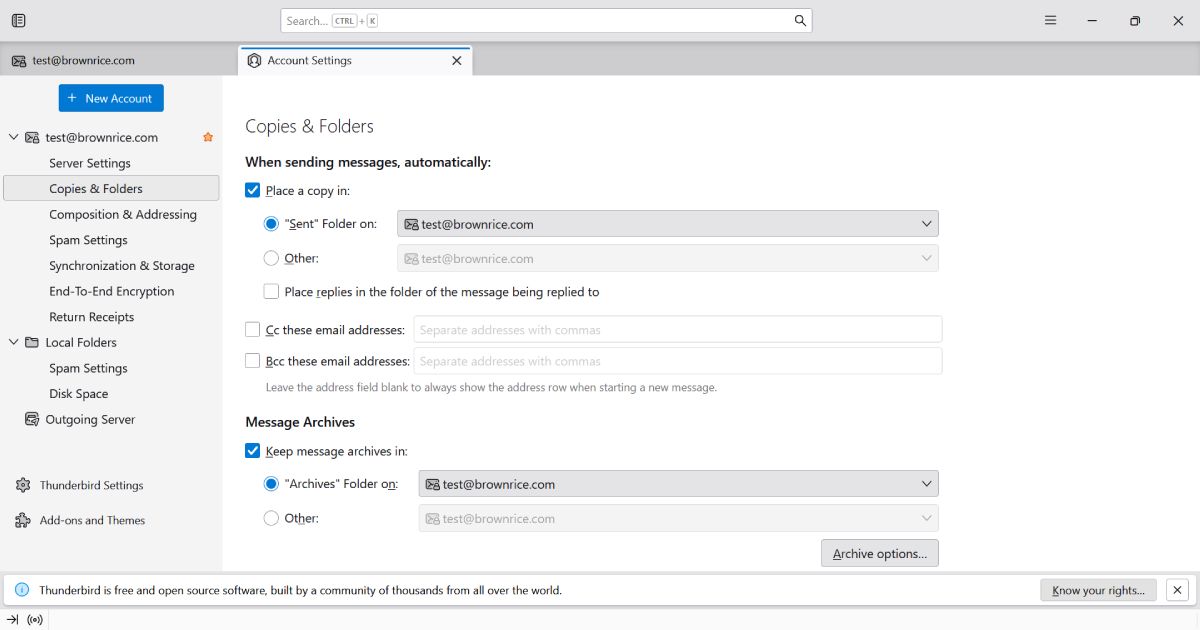Screen dimensions: 1200x630
Task: Click the New Account button
Action: [111, 98]
